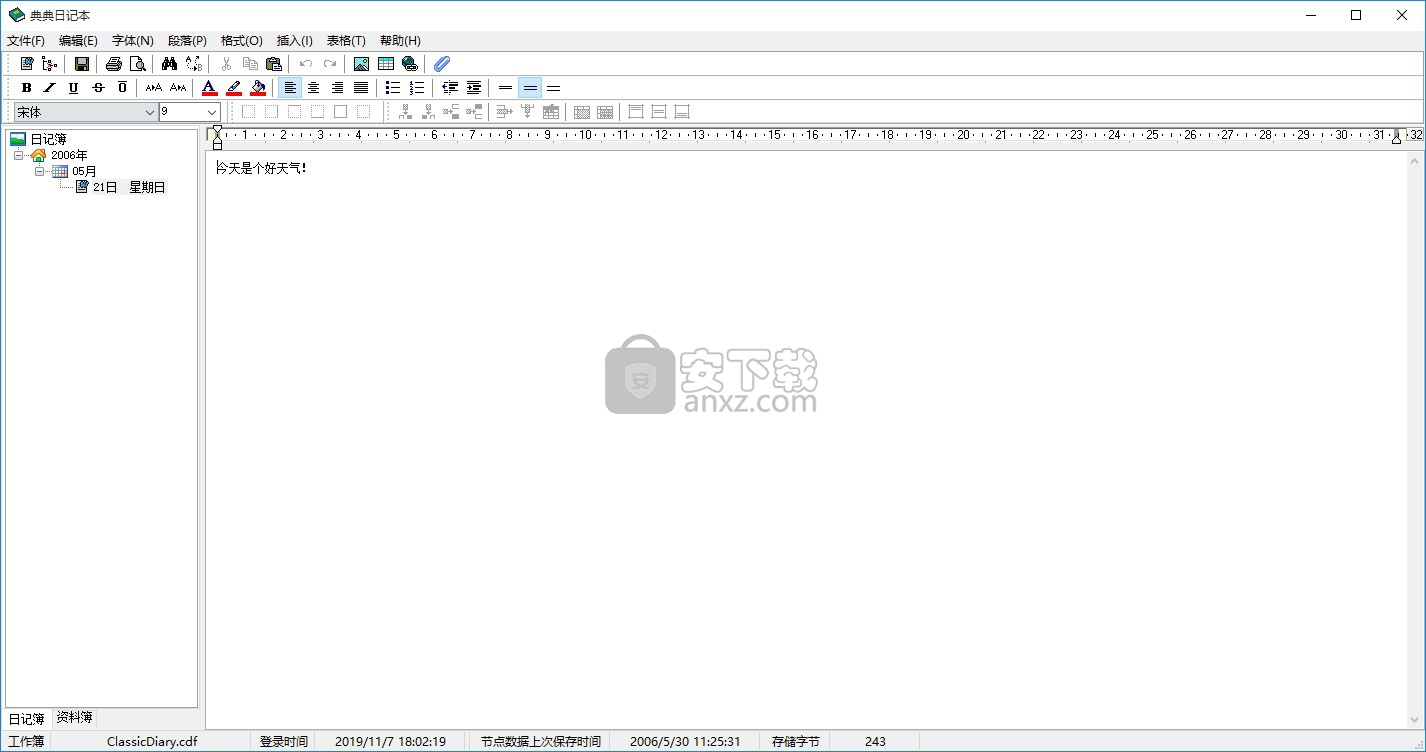Insert a table from the toolbar
1426x752 pixels.
(x=386, y=64)
